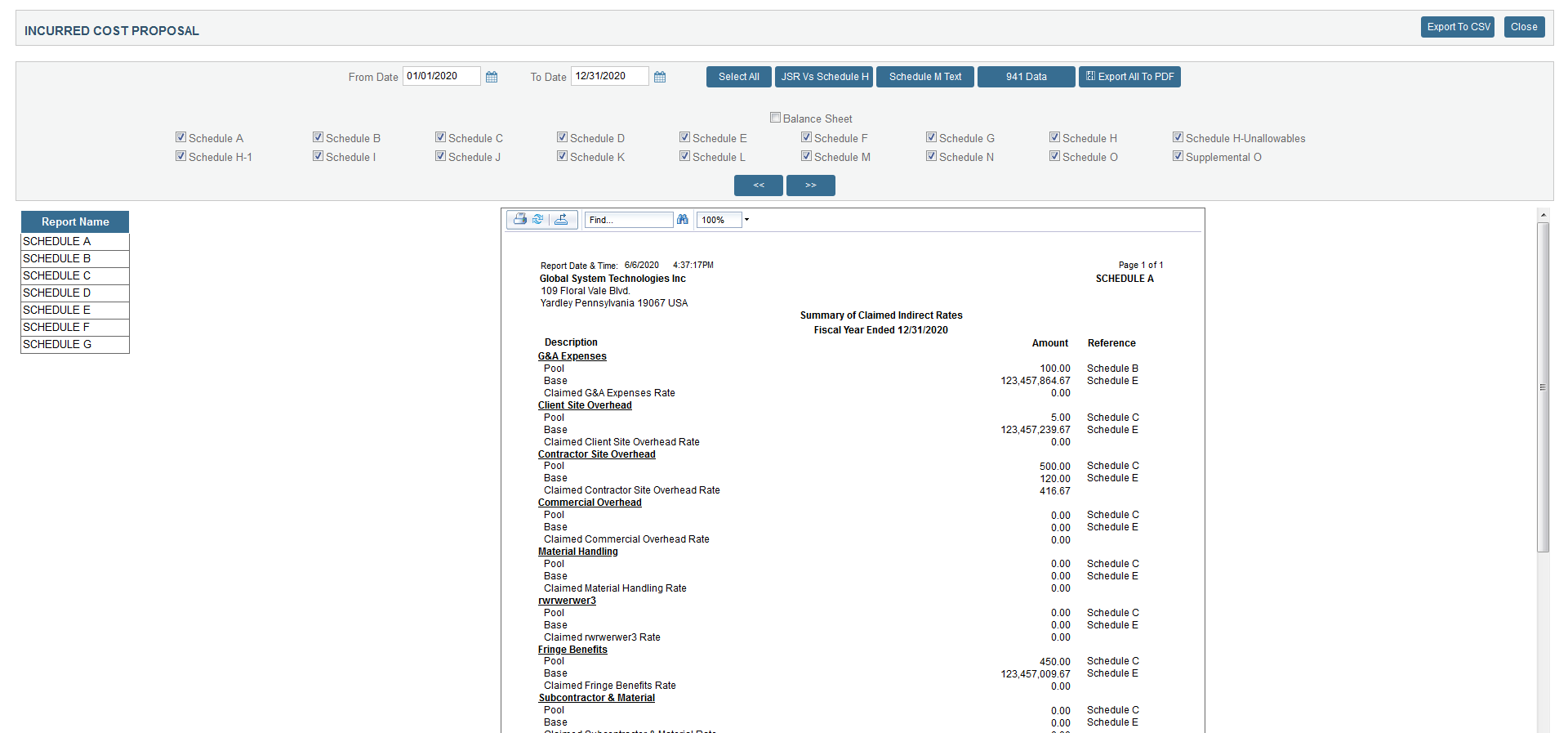
Task: Expand the 100% zoom dropdown arrow
Action: coord(746,220)
